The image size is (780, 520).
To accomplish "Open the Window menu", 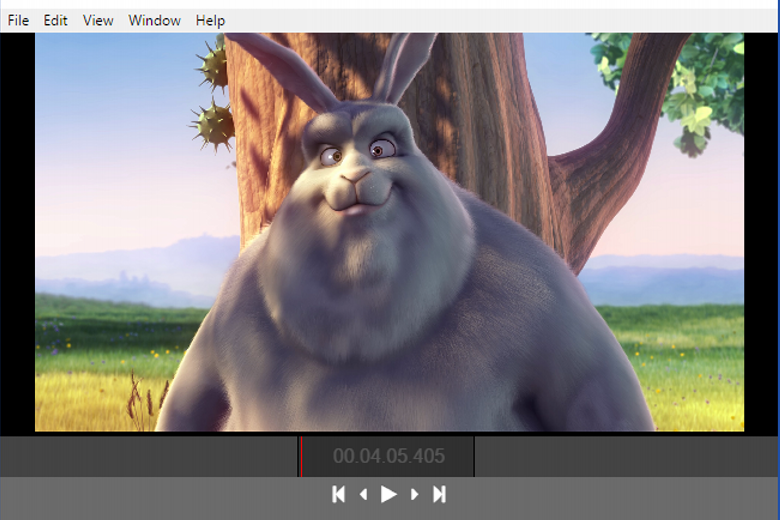I will coord(154,20).
